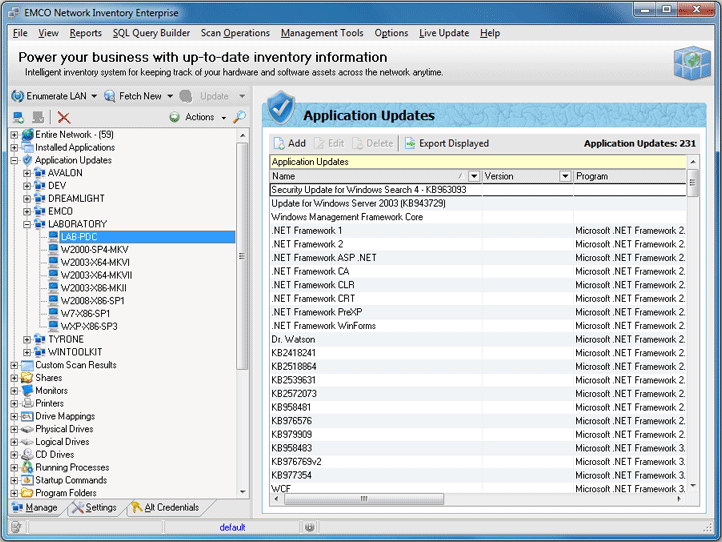Click the Program column header

coord(629,176)
